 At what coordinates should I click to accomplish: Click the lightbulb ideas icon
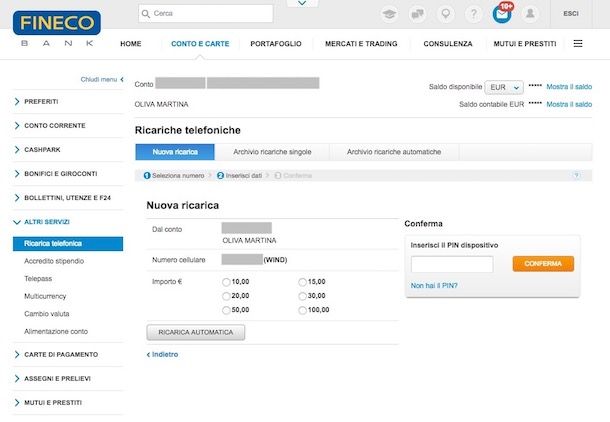point(445,14)
